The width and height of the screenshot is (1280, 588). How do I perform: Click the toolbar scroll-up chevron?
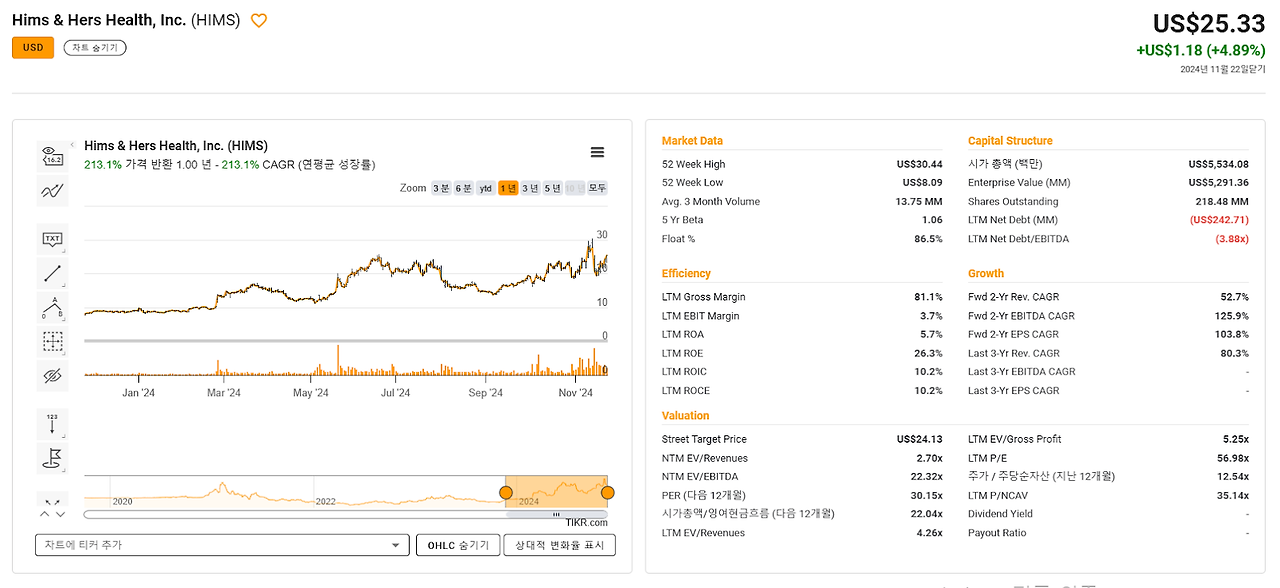pyautogui.click(x=44, y=514)
